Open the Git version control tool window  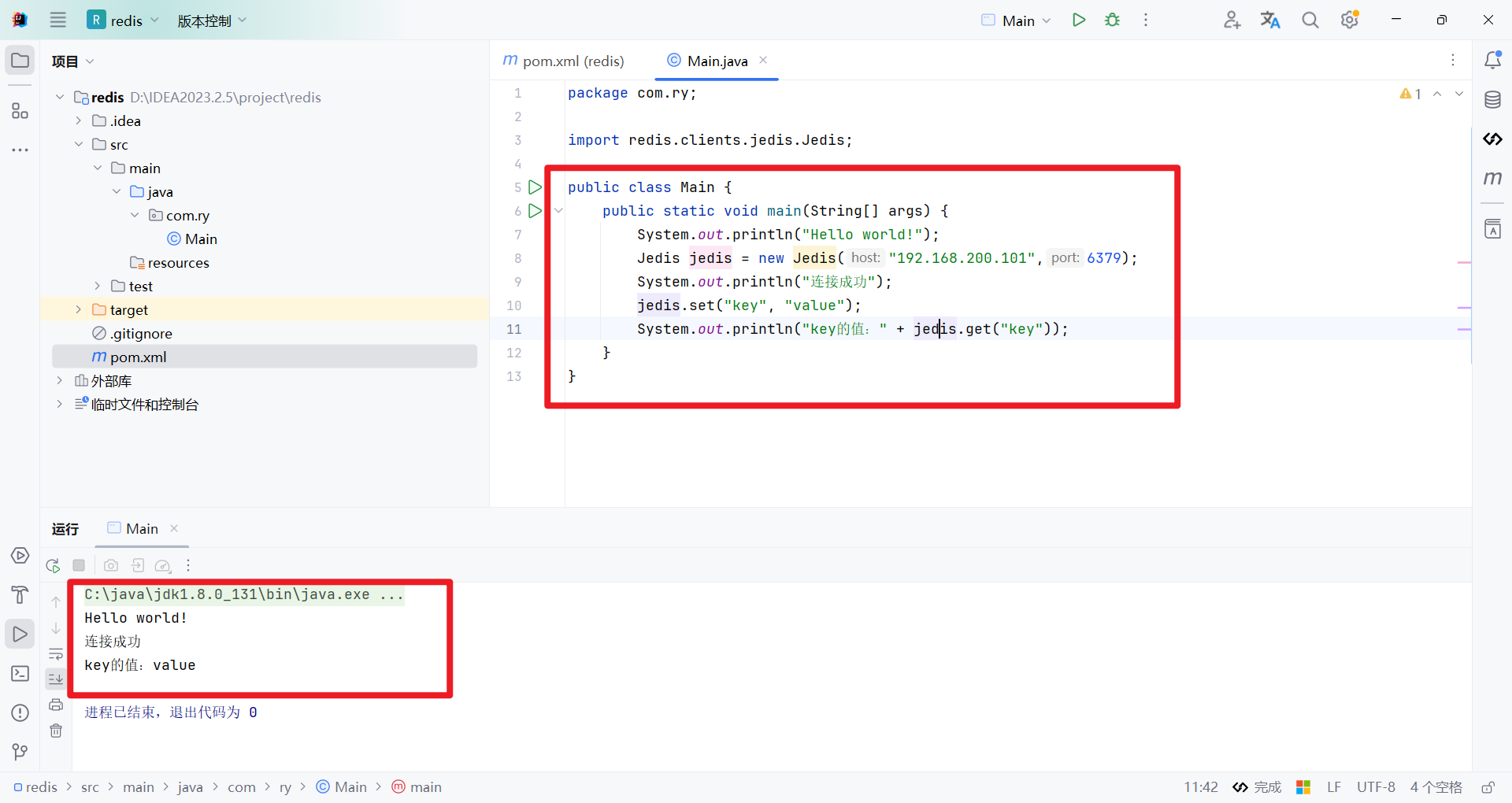coord(20,752)
